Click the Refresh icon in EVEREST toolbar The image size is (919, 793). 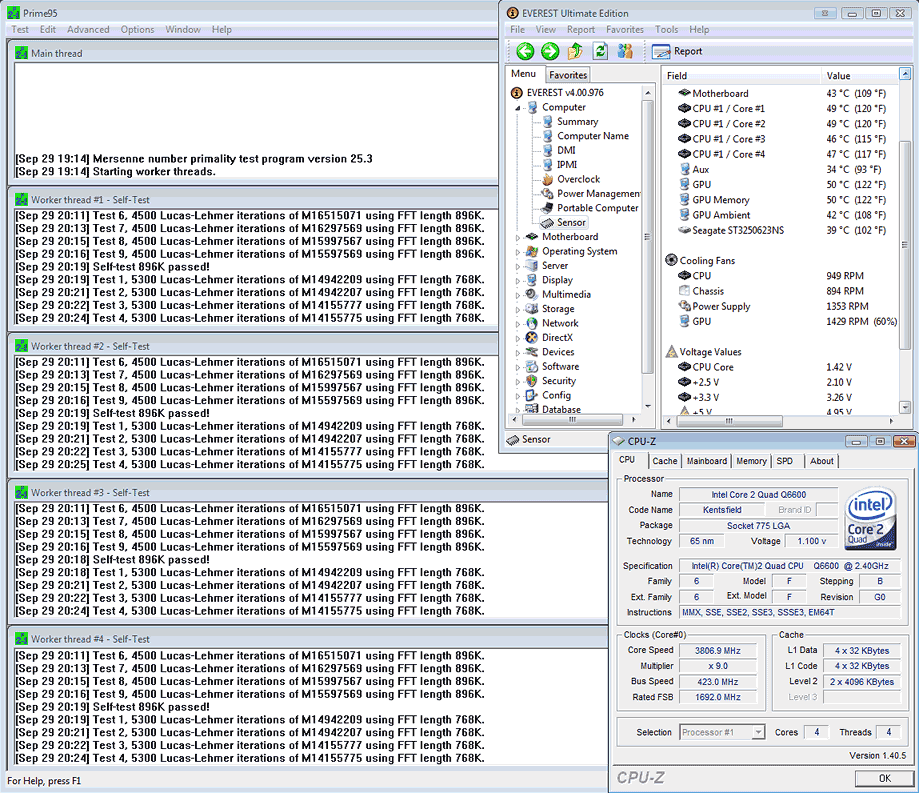tap(600, 52)
